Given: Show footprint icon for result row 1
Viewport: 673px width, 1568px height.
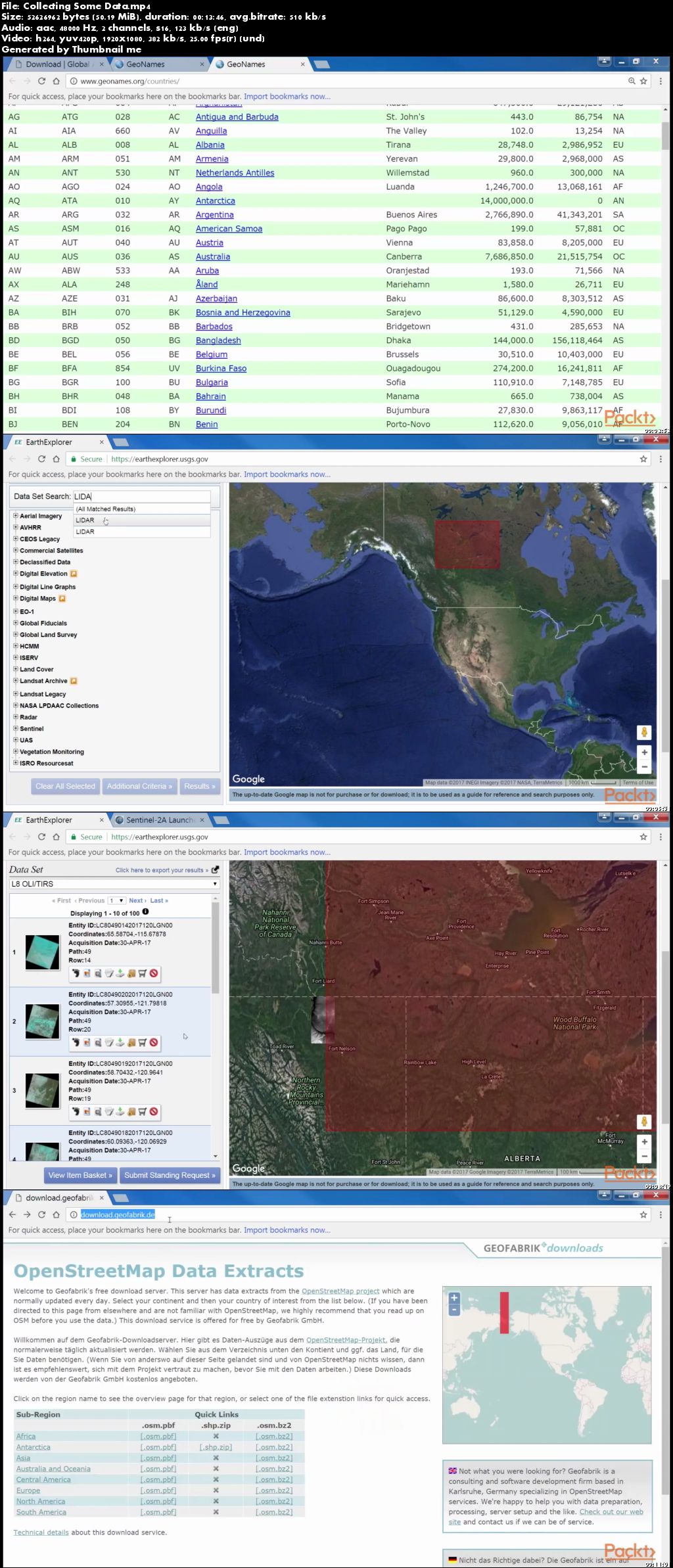Looking at the screenshot, I should click(x=76, y=973).
